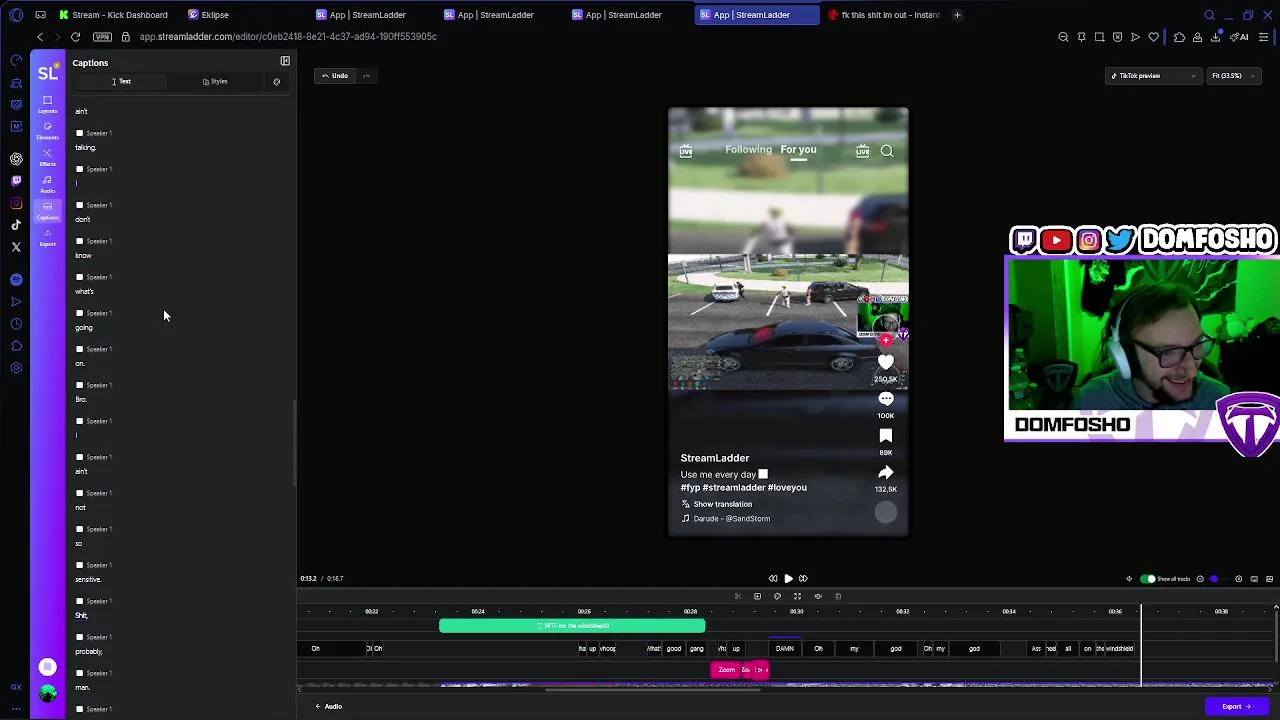Viewport: 1280px width, 720px height.
Task: Click the browser zoom-out magnifier icon
Action: click(1063, 37)
